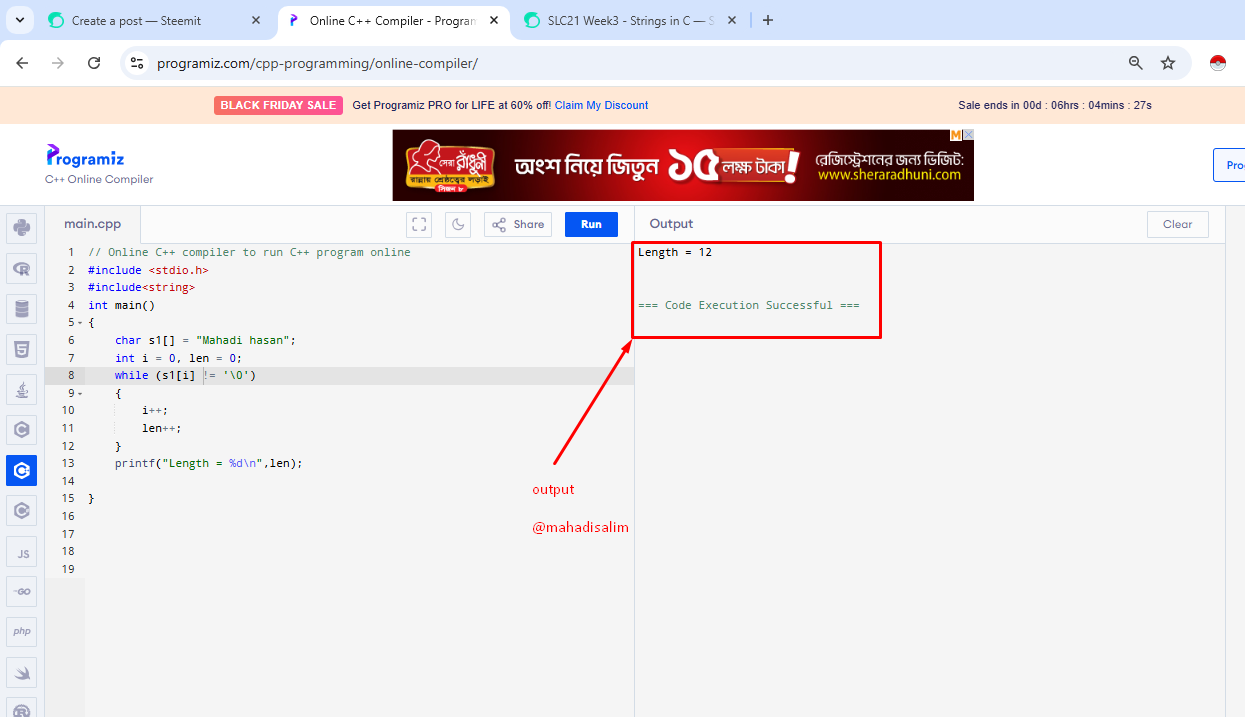Switch editor to dark mode moon icon
This screenshot has height=717, width=1245.
pos(458,224)
